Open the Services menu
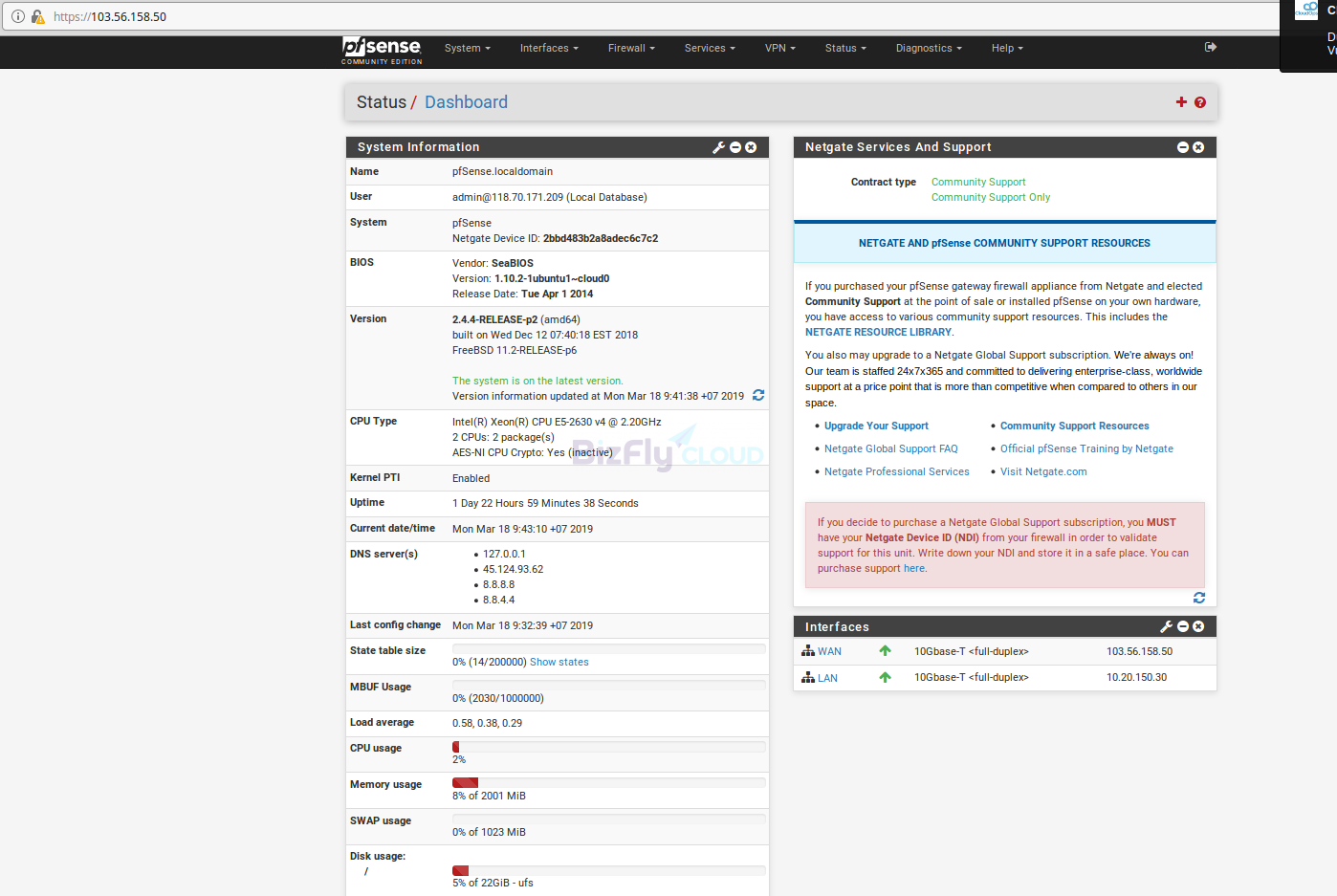The height and width of the screenshot is (896, 1337). (710, 48)
